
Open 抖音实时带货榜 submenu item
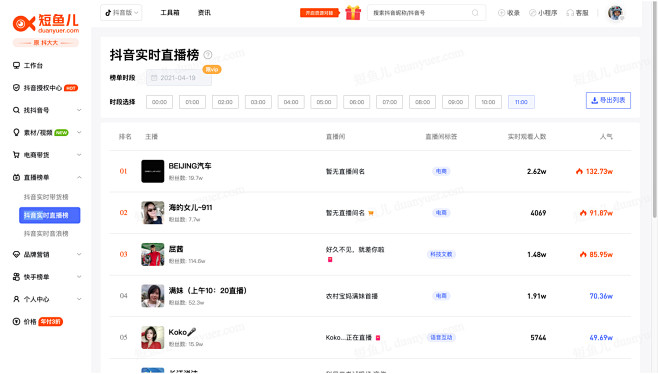pyautogui.click(x=46, y=197)
